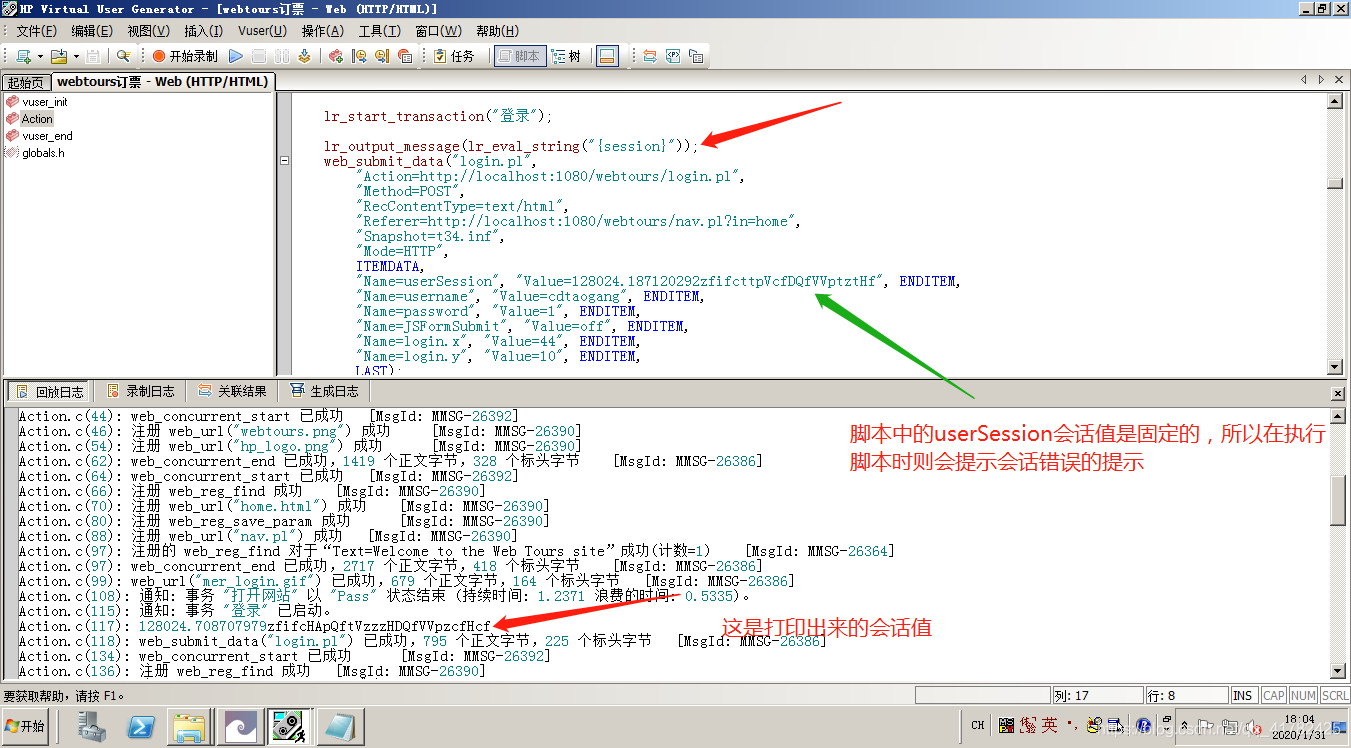Click the red insert-step toolbar icon
The width and height of the screenshot is (1351, 748).
pyautogui.click(x=336, y=56)
